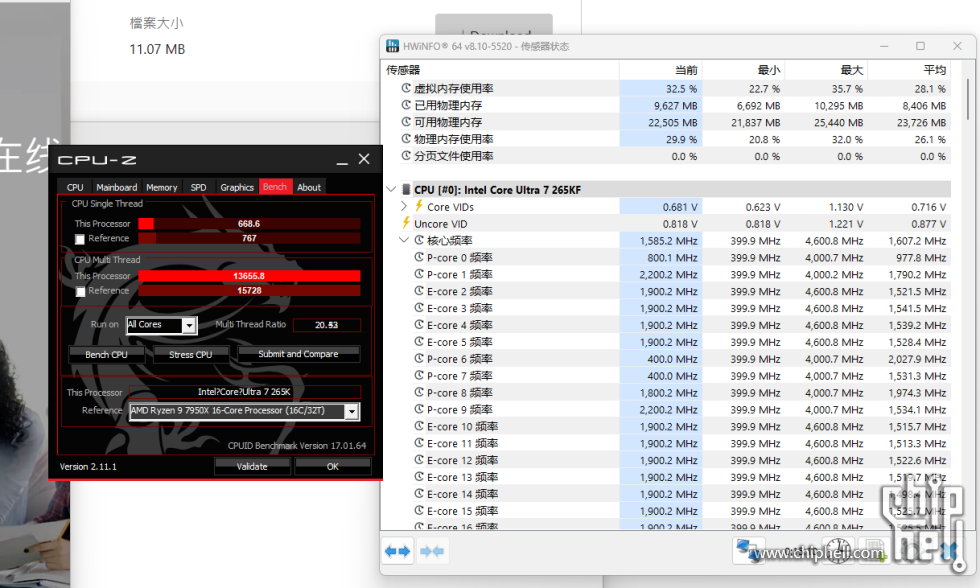Click the clock icon for P-core 0 频率
980x588 pixels.
click(x=419, y=257)
